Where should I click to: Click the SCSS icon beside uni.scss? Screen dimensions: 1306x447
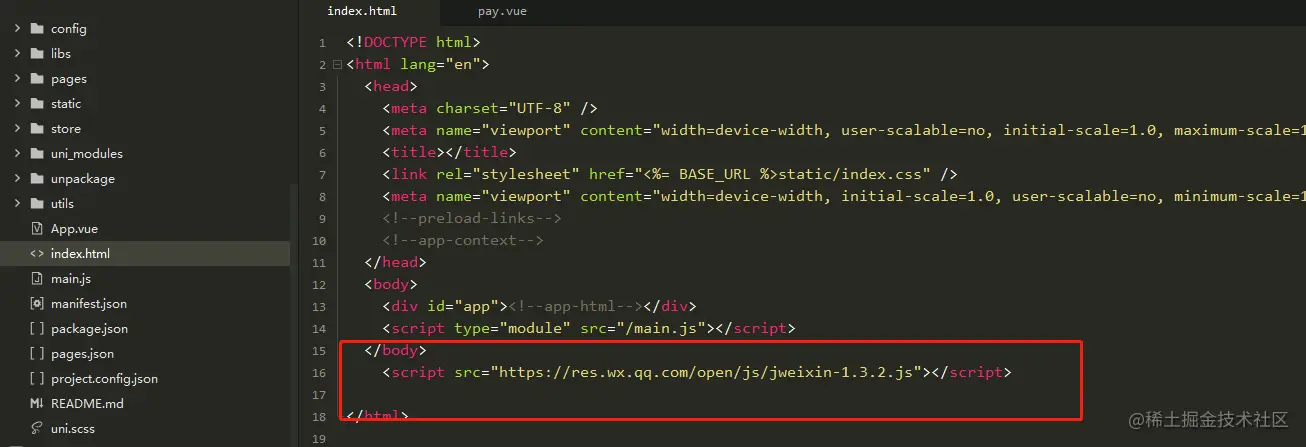(37, 429)
